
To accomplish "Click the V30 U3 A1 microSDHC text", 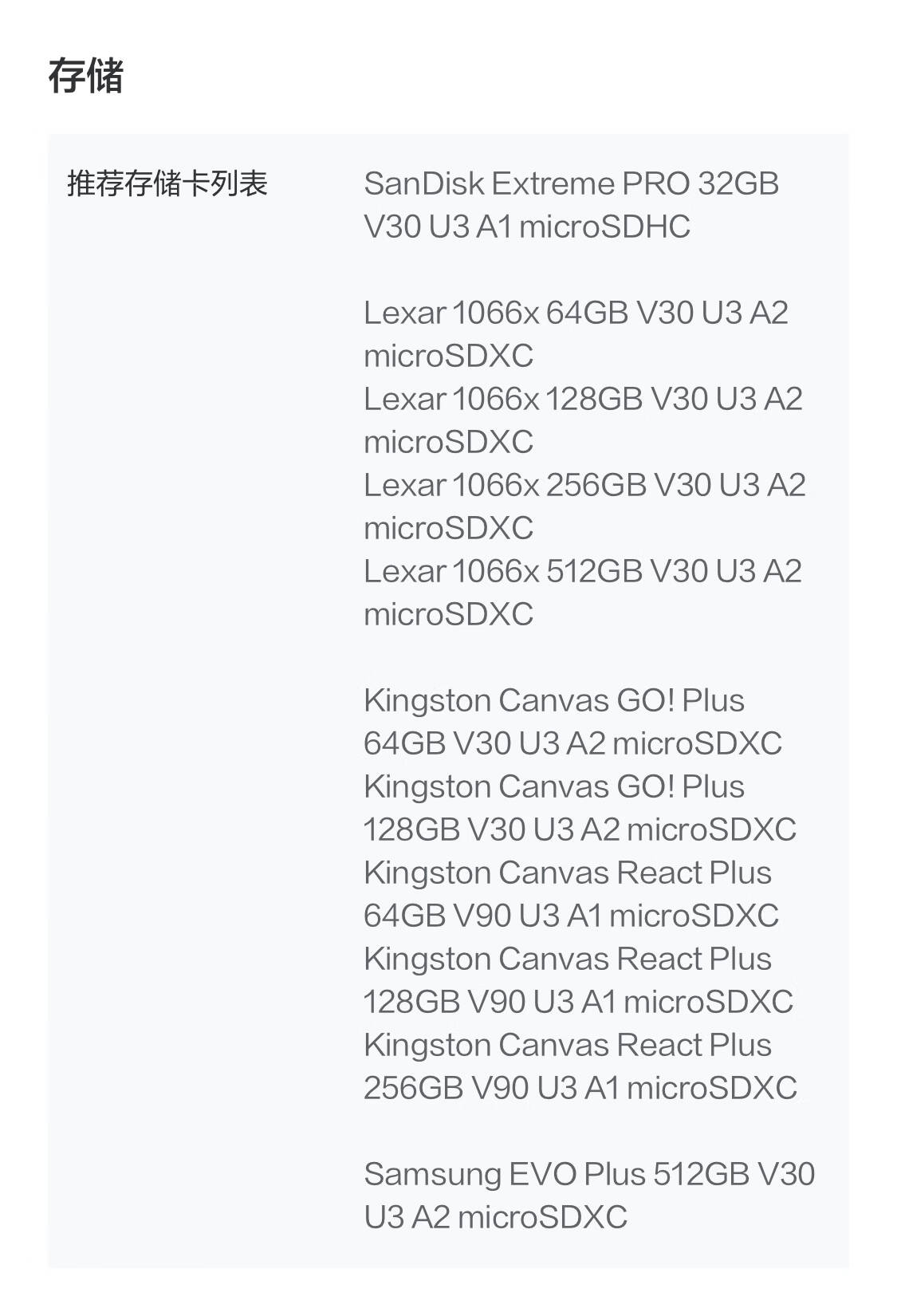I will click(x=527, y=227).
